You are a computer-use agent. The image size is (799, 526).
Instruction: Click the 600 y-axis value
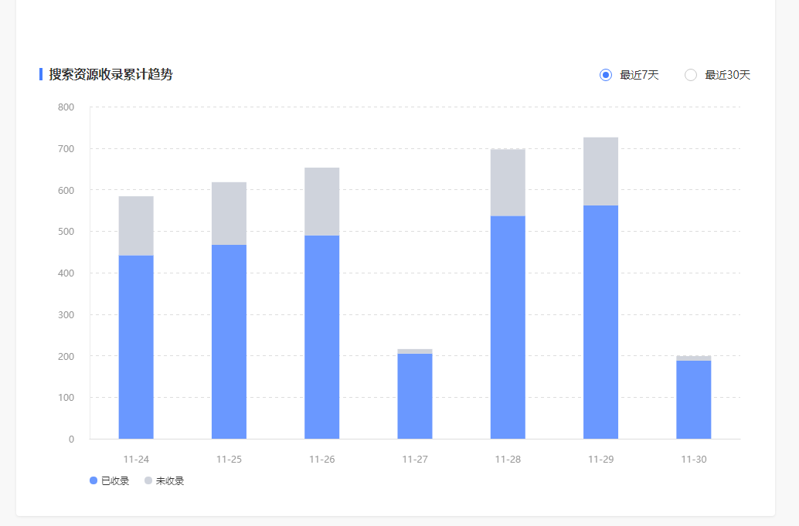point(66,190)
